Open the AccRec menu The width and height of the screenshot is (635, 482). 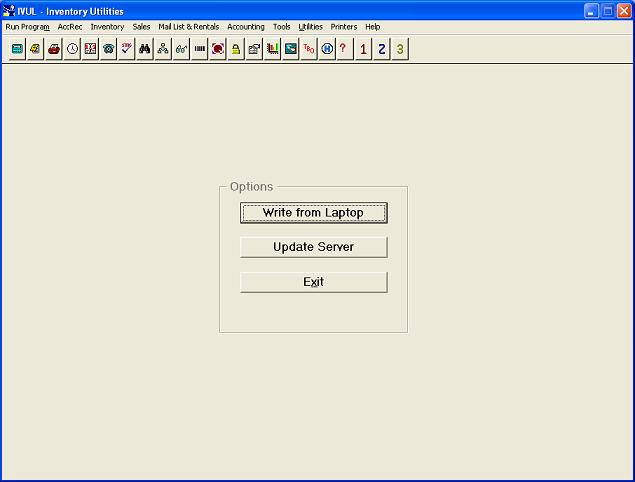pos(70,27)
